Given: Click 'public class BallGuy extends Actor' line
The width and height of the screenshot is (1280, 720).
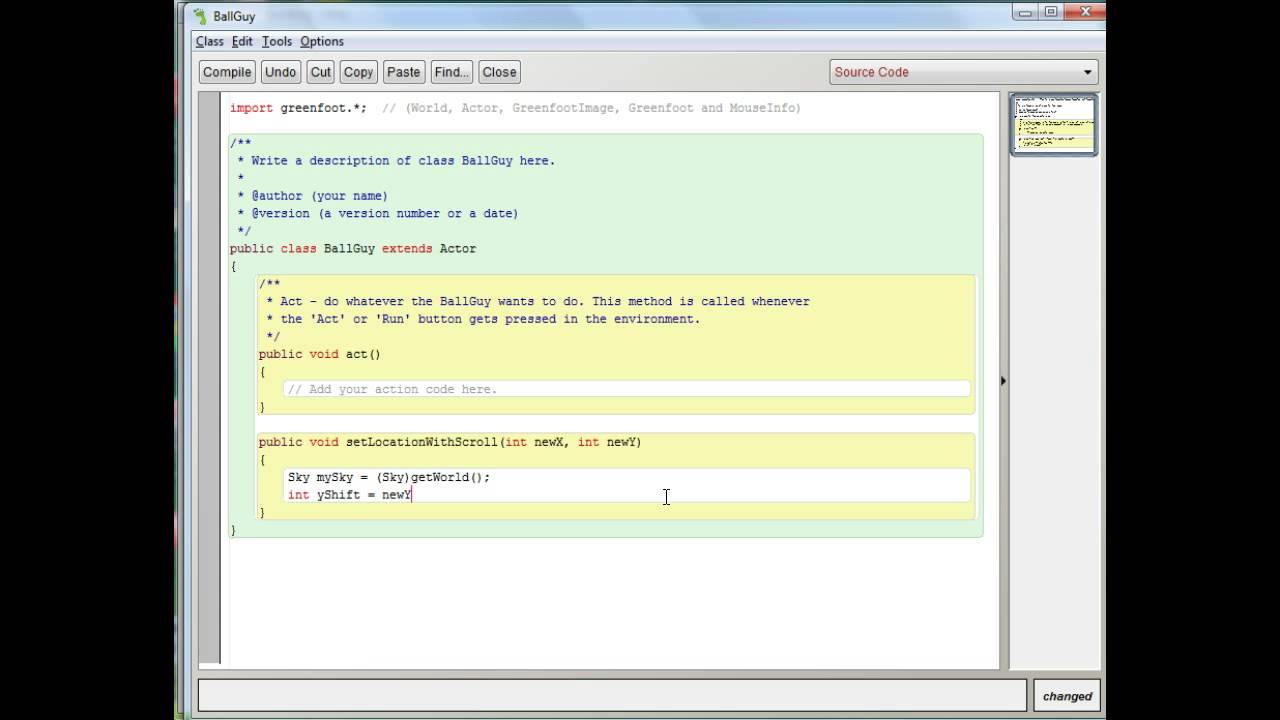Looking at the screenshot, I should [x=353, y=248].
